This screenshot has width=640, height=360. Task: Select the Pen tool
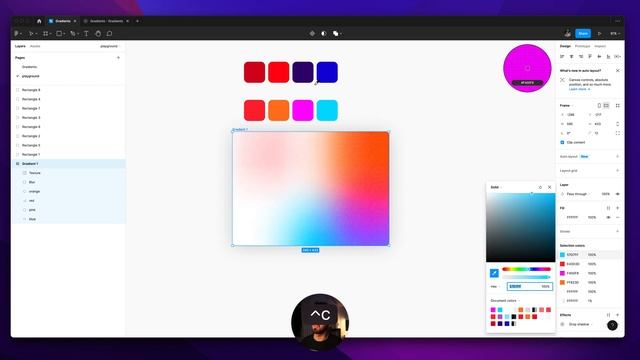pos(73,33)
